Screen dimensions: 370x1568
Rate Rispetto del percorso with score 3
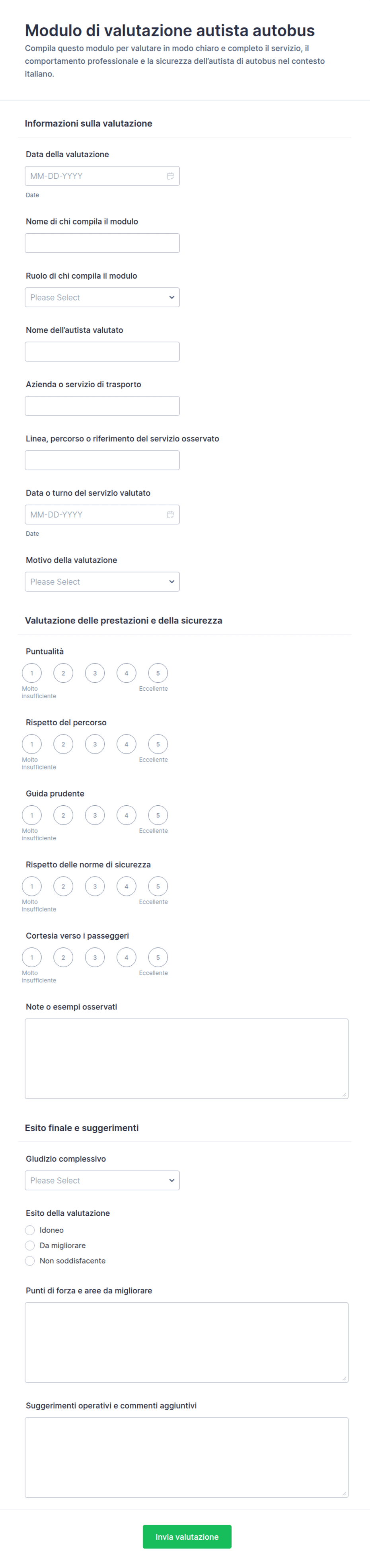coord(95,744)
